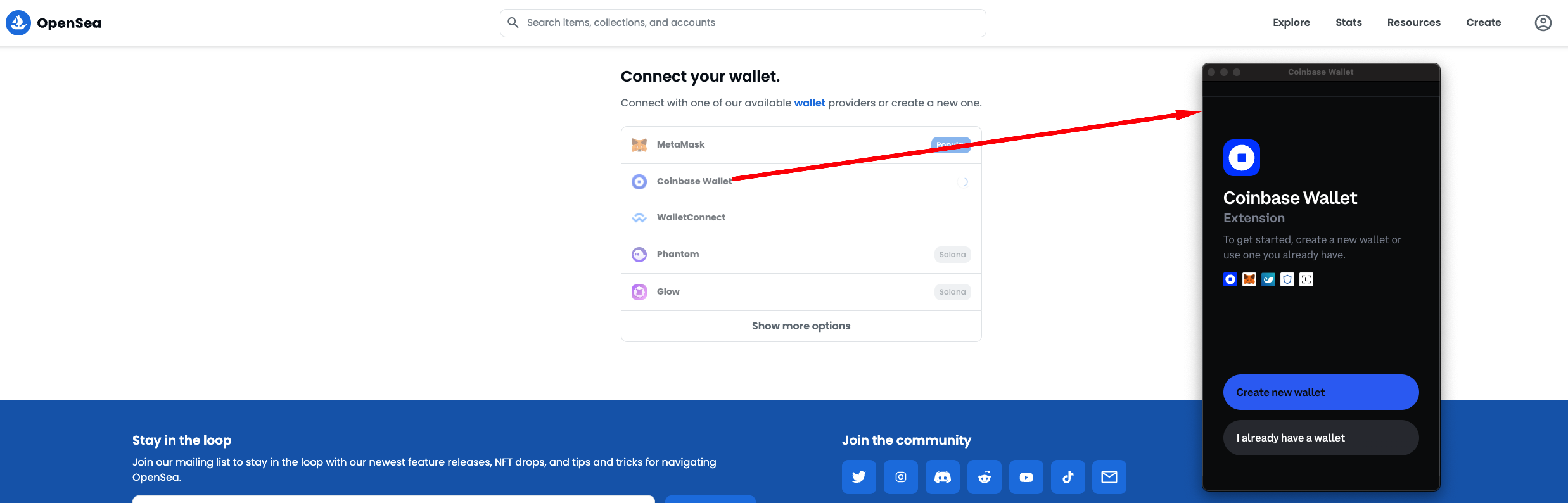Click the "Join the community" heading
The image size is (1568, 503).
pos(906,440)
